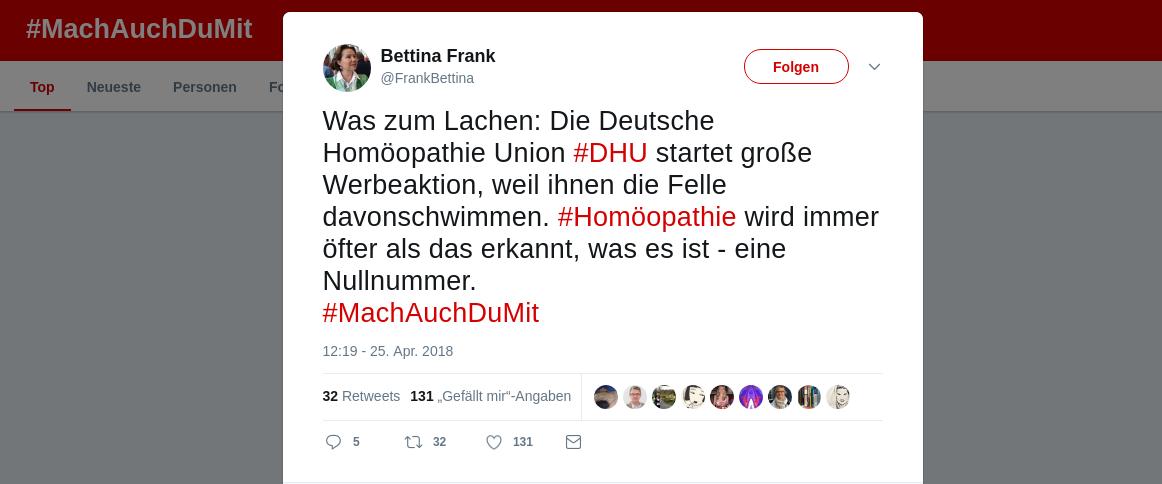The width and height of the screenshot is (1162, 484).
Task: Open the #Homöopathie hashtag link
Action: 647,217
